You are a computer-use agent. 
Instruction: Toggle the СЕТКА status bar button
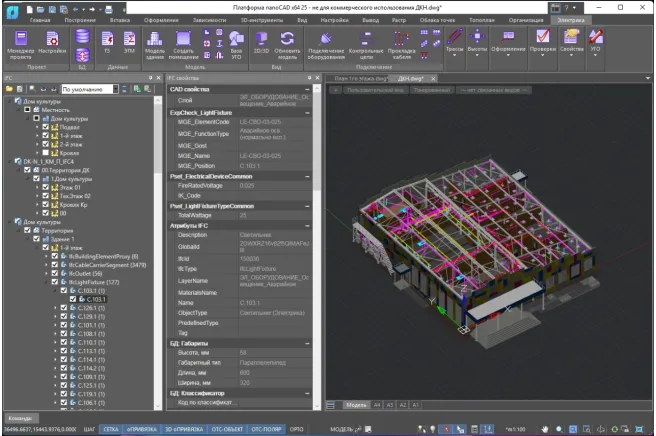click(x=111, y=428)
